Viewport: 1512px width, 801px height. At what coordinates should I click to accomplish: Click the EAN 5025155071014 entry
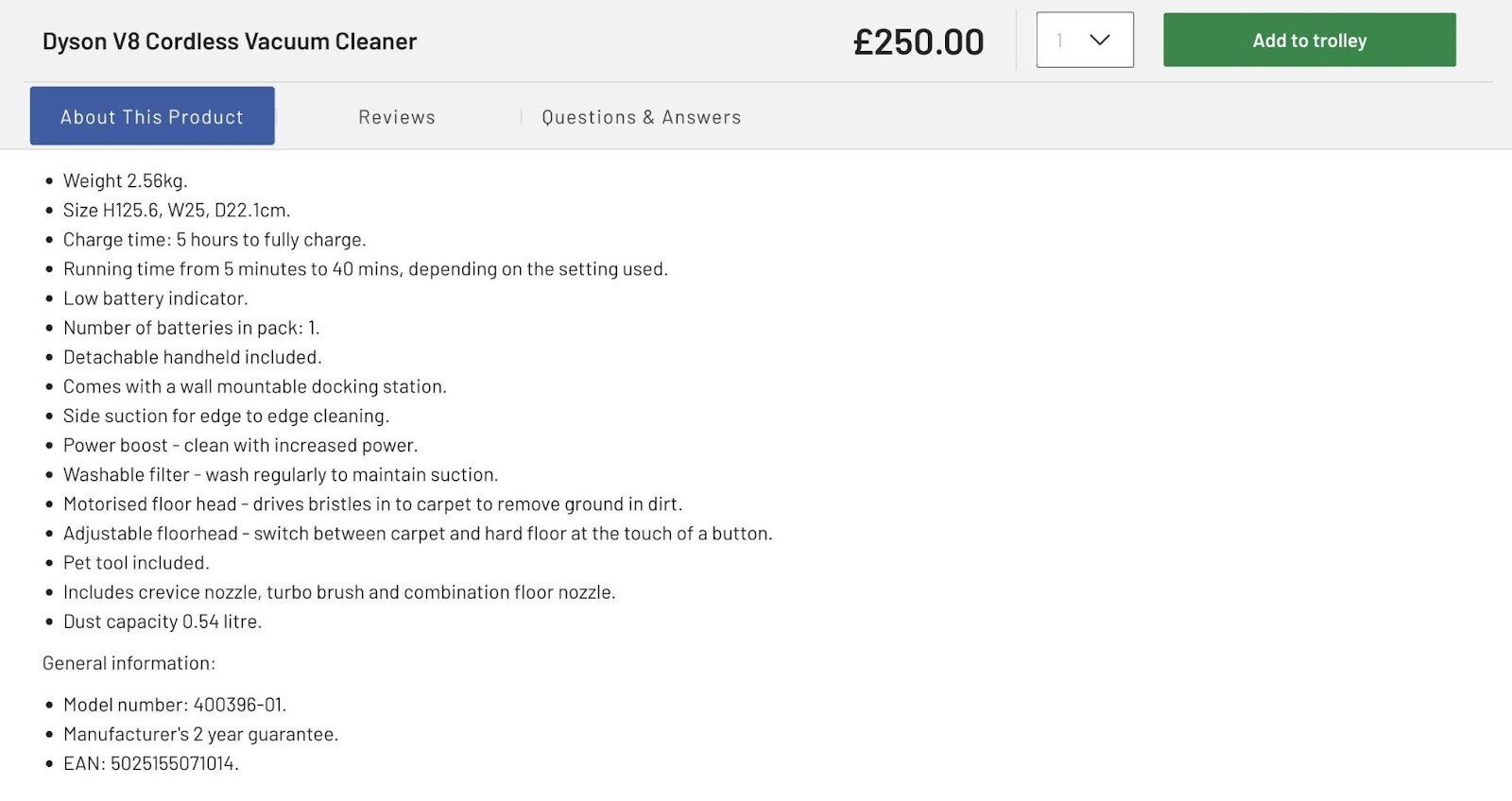pos(150,763)
